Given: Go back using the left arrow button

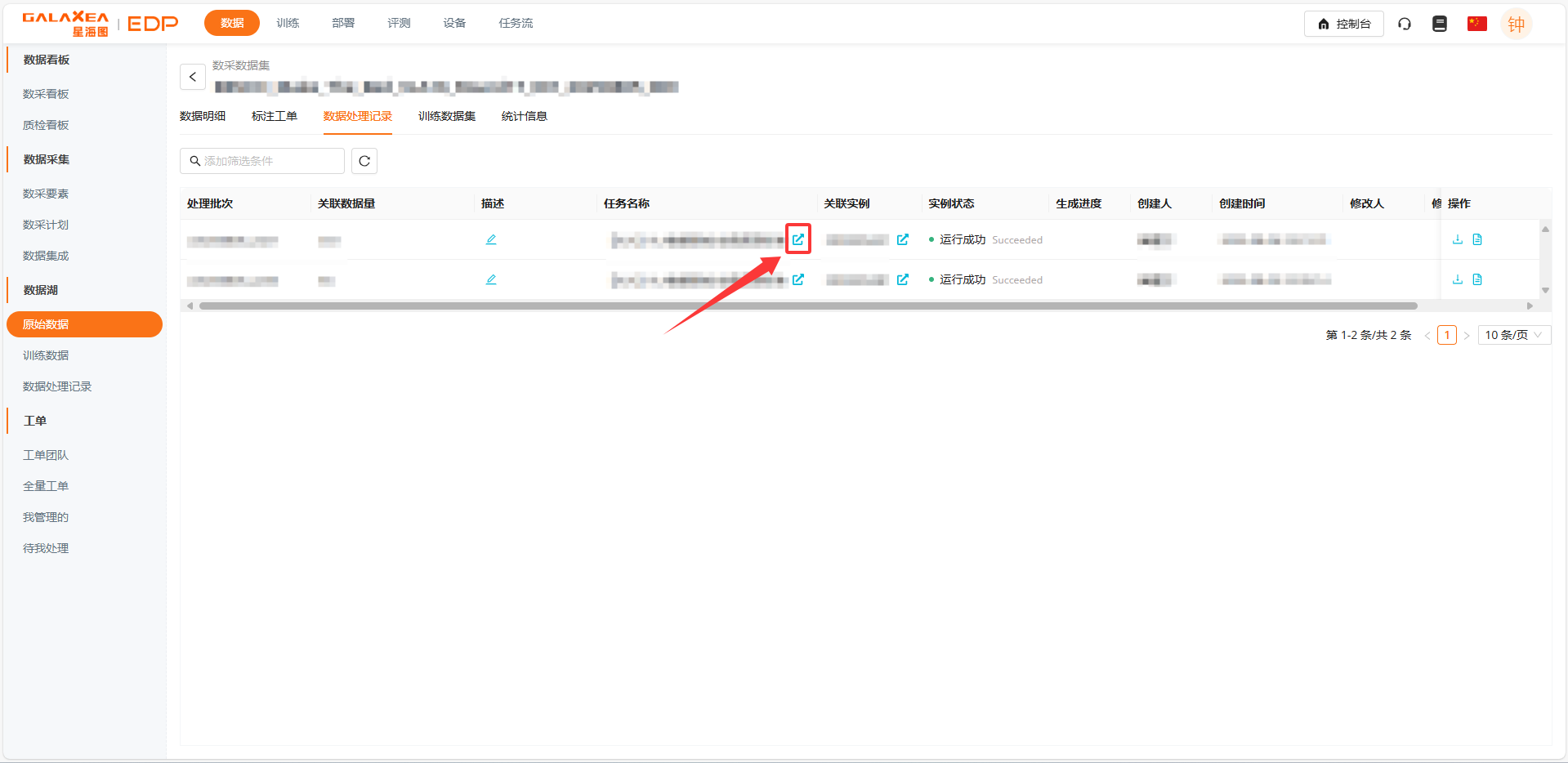Looking at the screenshot, I should (x=193, y=77).
